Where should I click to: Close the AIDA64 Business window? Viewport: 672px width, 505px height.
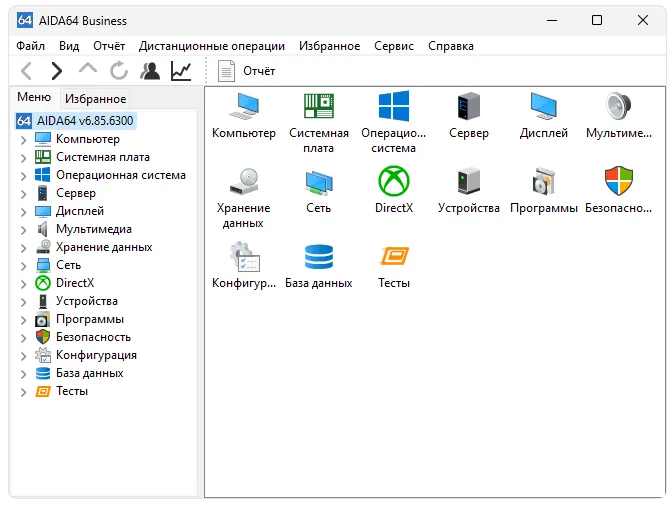point(642,20)
